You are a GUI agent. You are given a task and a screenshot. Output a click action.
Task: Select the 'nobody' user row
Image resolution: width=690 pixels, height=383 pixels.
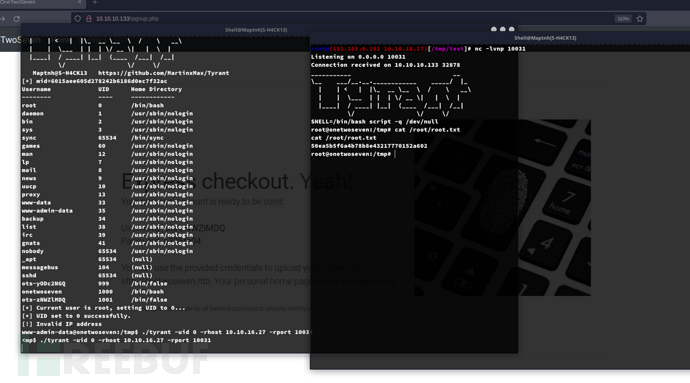coord(107,251)
